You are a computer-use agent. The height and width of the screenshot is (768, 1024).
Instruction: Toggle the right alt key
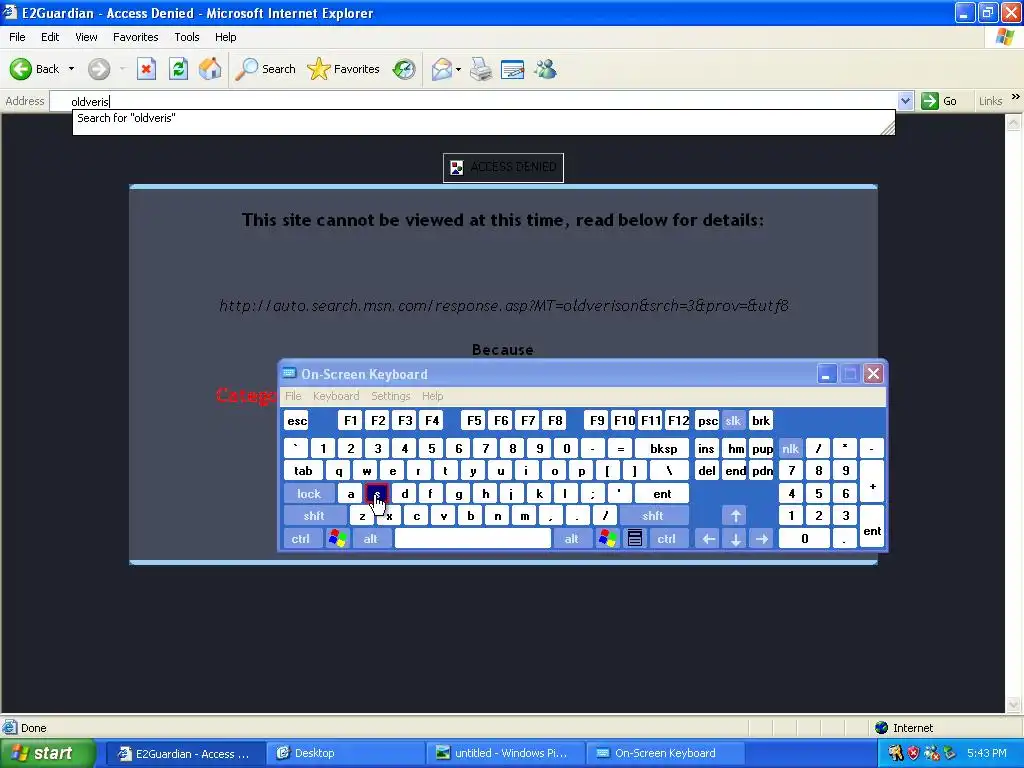point(571,539)
